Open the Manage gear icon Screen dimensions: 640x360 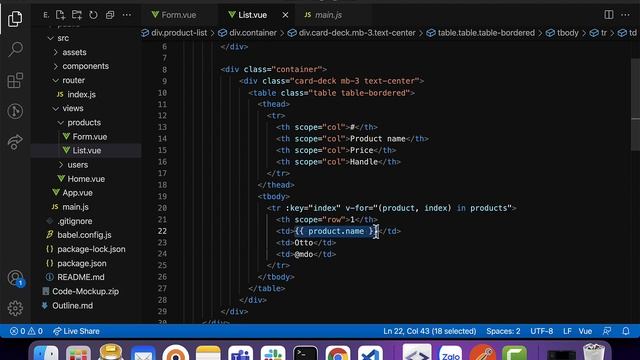(15, 308)
